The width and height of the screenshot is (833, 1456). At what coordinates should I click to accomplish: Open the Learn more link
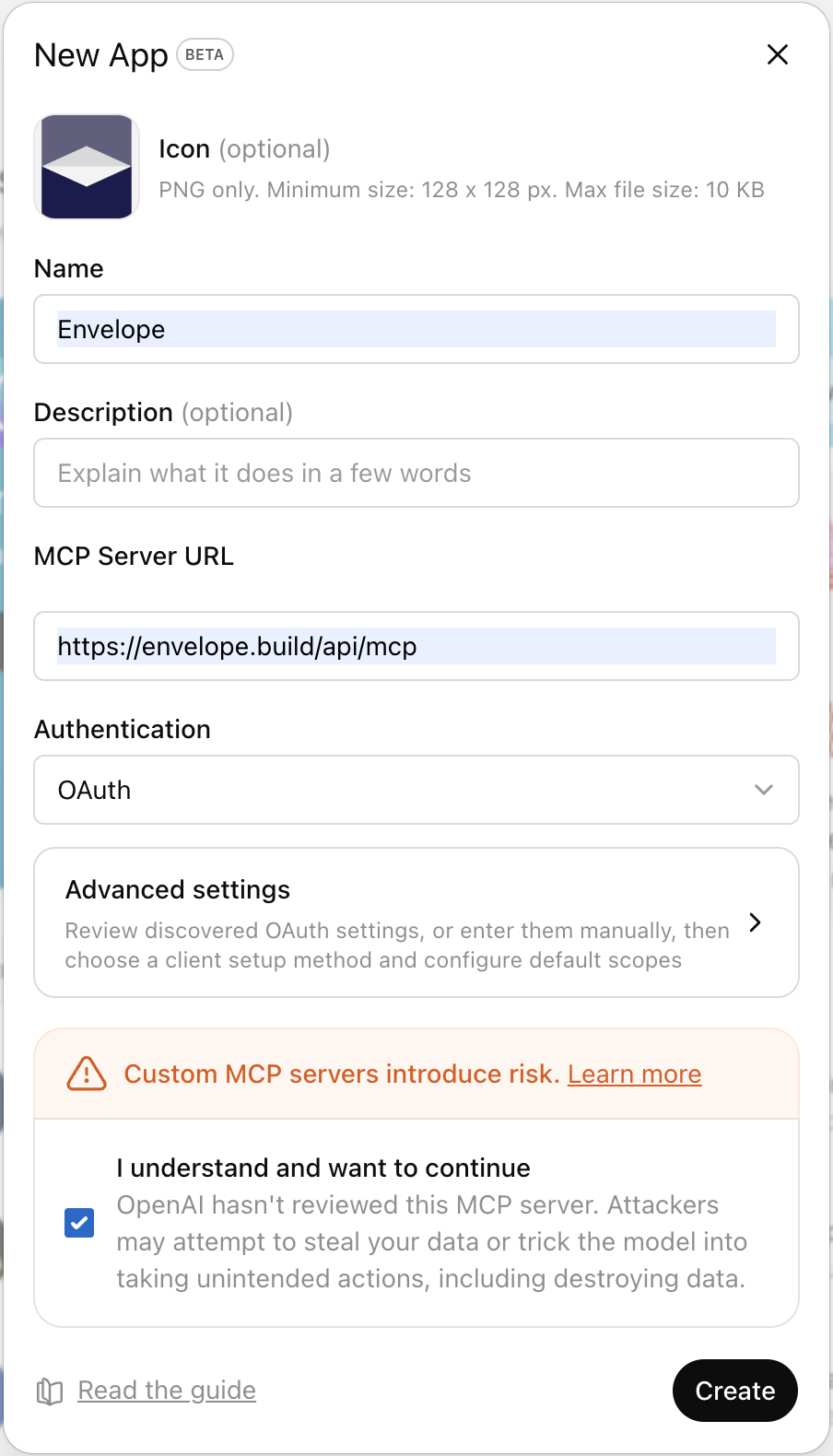[x=634, y=1074]
